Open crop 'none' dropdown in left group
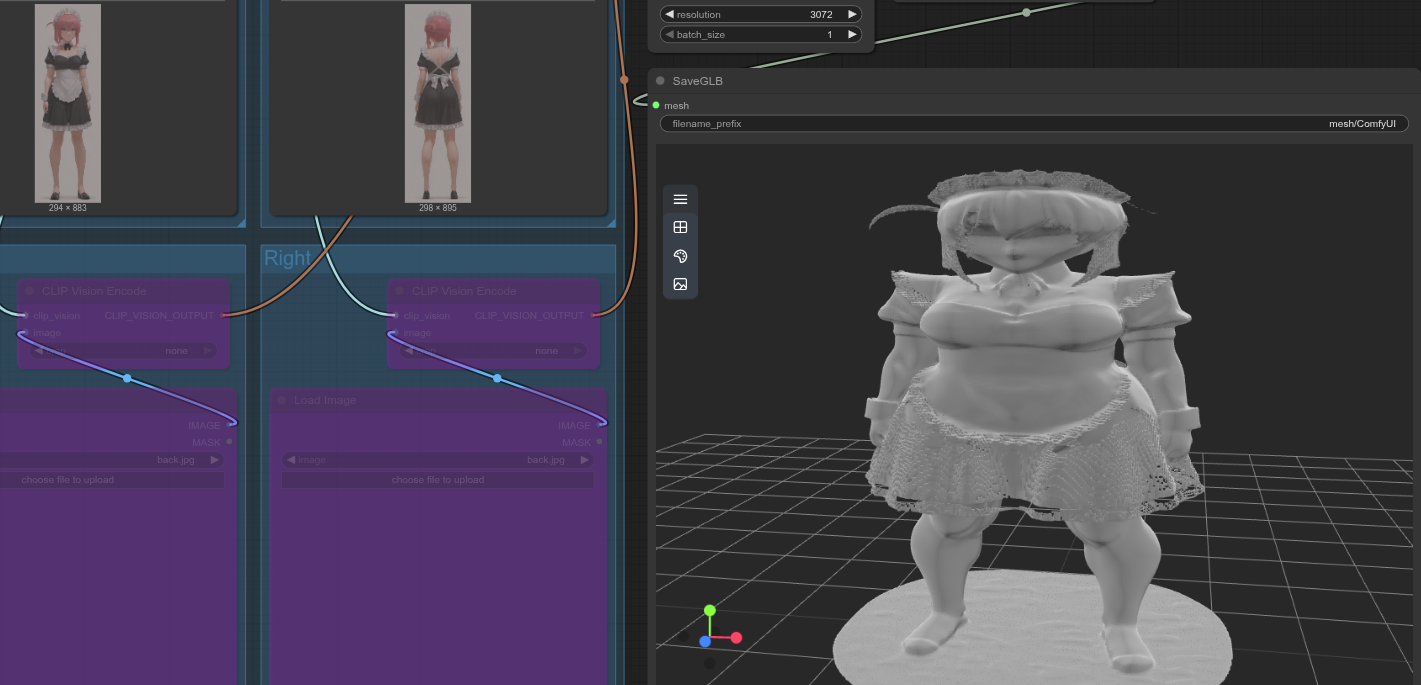The width and height of the screenshot is (1421, 685). pos(124,351)
